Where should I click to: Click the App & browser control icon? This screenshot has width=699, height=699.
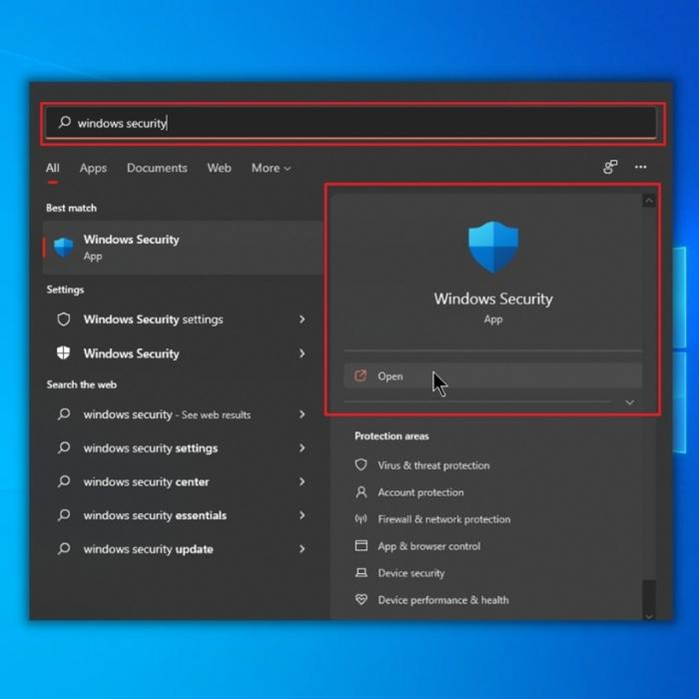(361, 546)
